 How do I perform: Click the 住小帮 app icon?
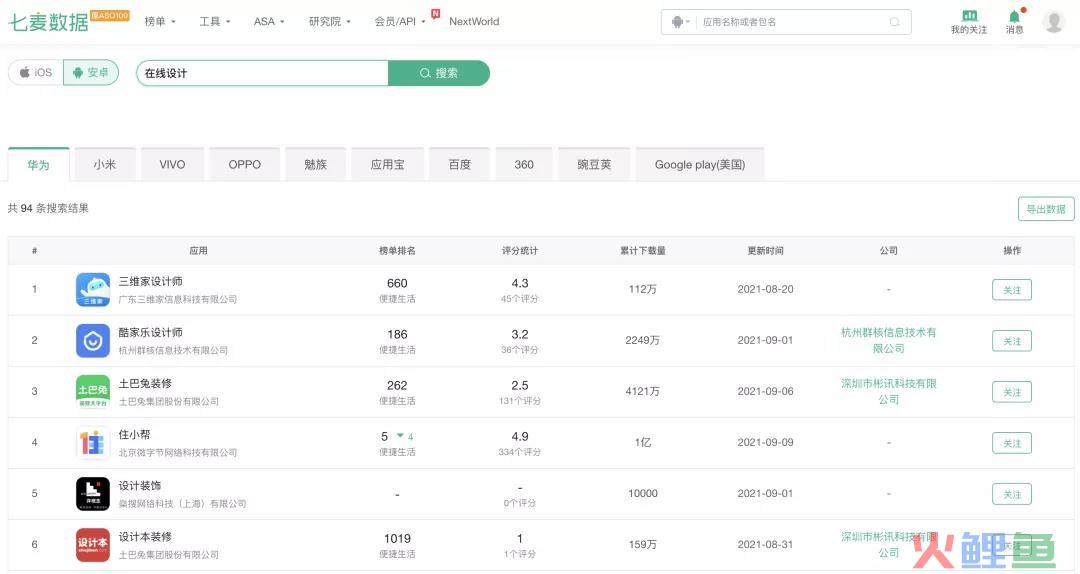pos(92,442)
